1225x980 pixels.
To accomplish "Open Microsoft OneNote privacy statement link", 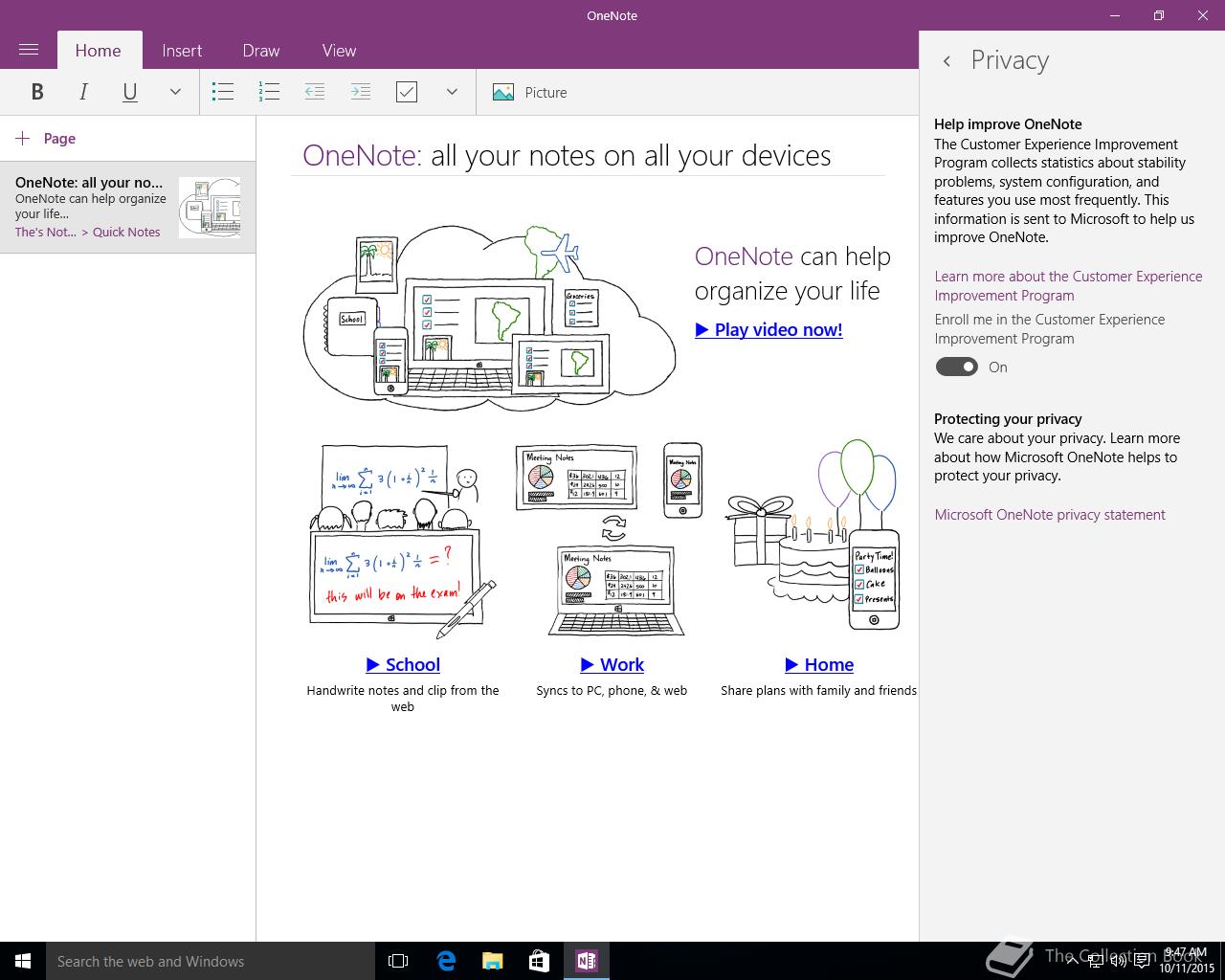I will point(1050,515).
